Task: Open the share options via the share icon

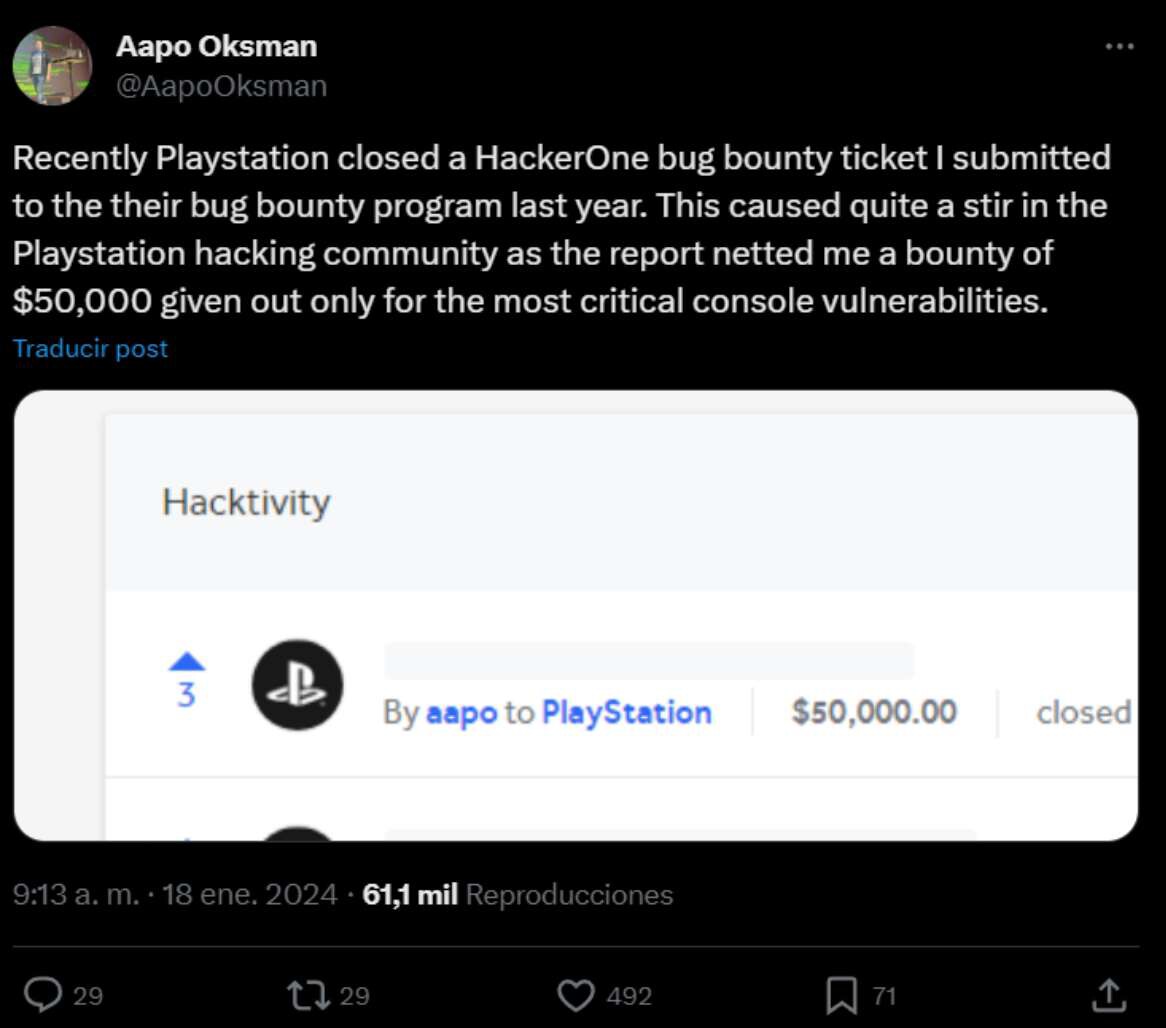Action: coord(1110,995)
